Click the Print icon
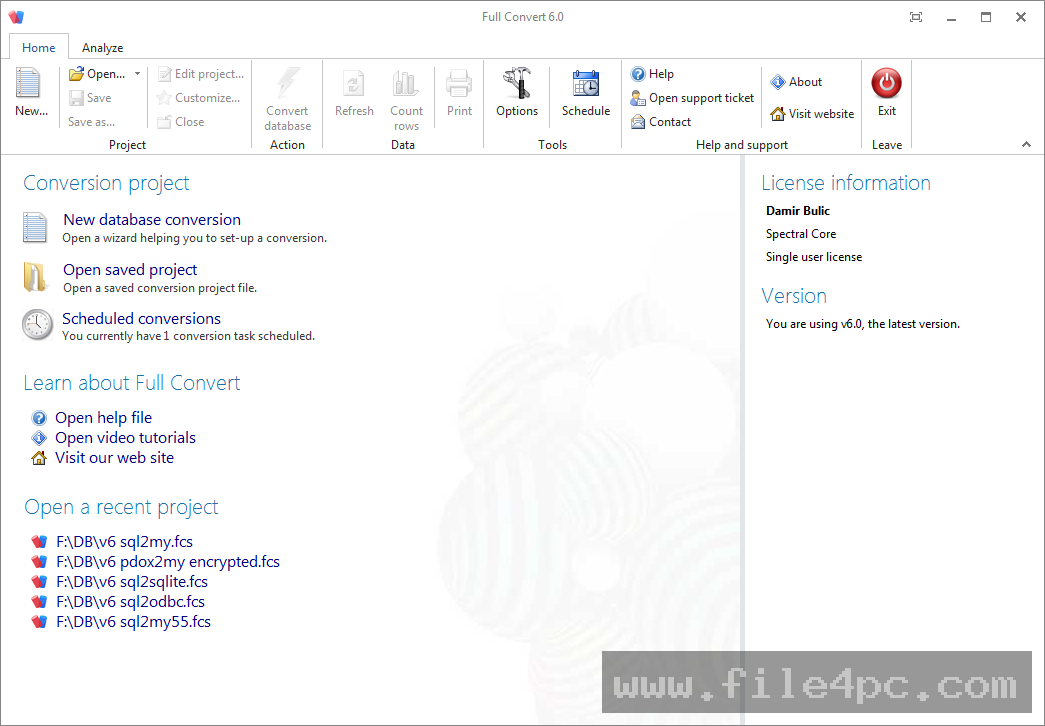The width and height of the screenshot is (1045, 726). click(x=459, y=84)
